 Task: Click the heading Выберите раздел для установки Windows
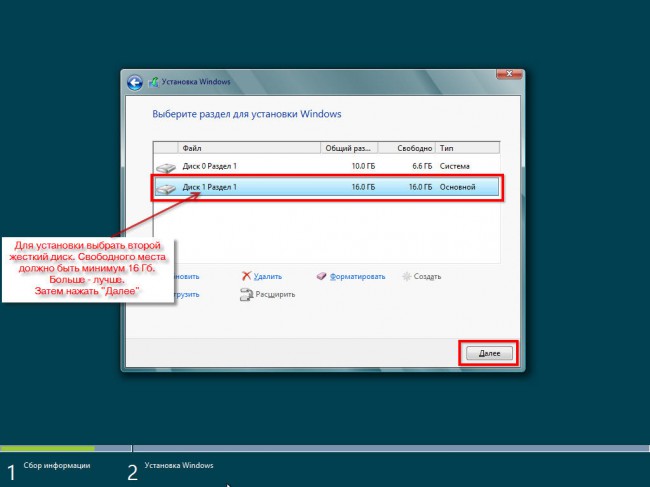coord(247,114)
